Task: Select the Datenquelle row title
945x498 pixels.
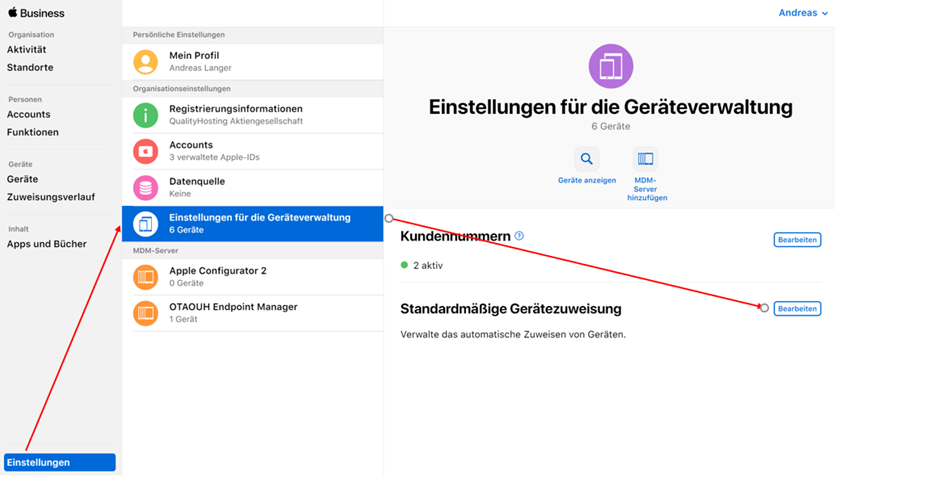Action: click(x=197, y=181)
